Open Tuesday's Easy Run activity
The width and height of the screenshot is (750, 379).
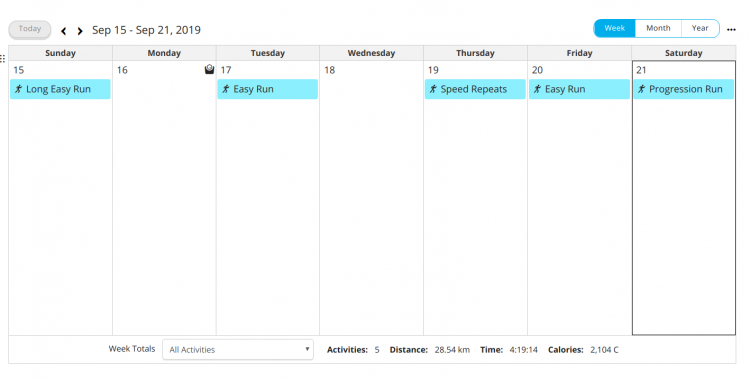pyautogui.click(x=267, y=89)
